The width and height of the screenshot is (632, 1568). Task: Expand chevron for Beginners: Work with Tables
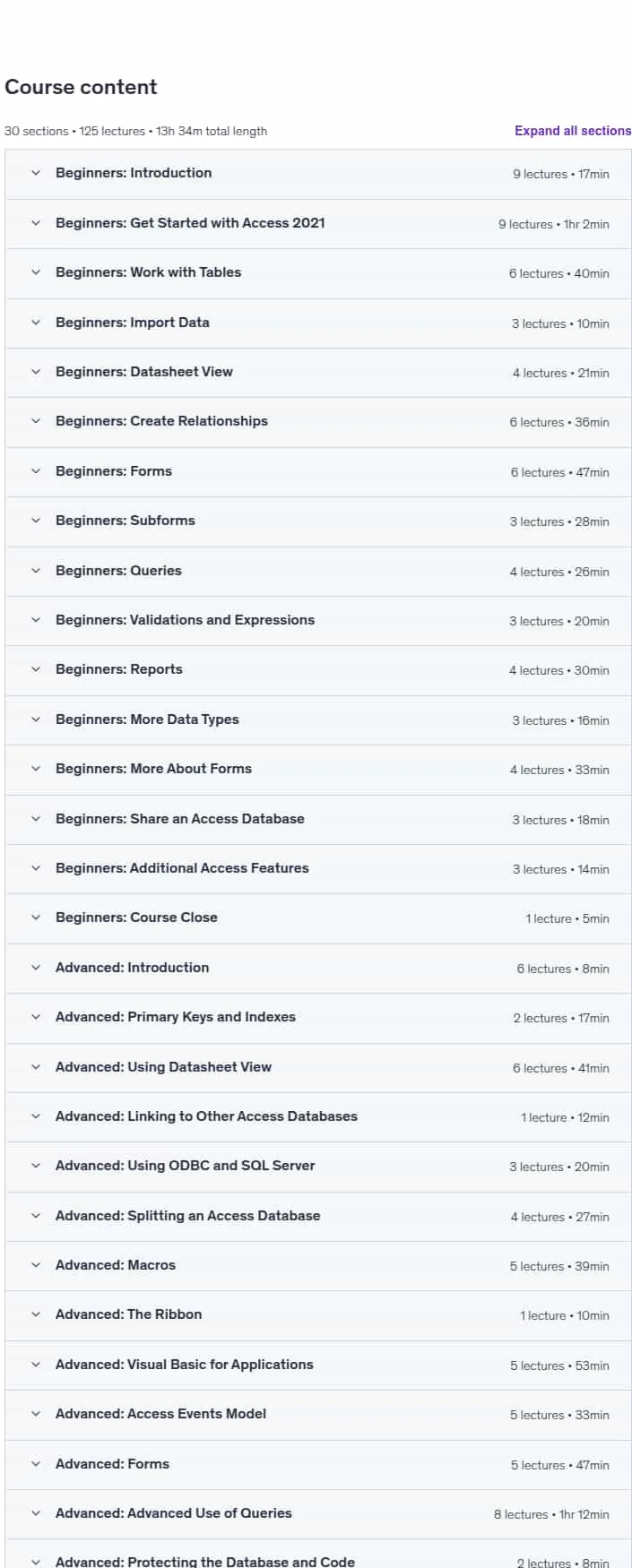tap(36, 272)
